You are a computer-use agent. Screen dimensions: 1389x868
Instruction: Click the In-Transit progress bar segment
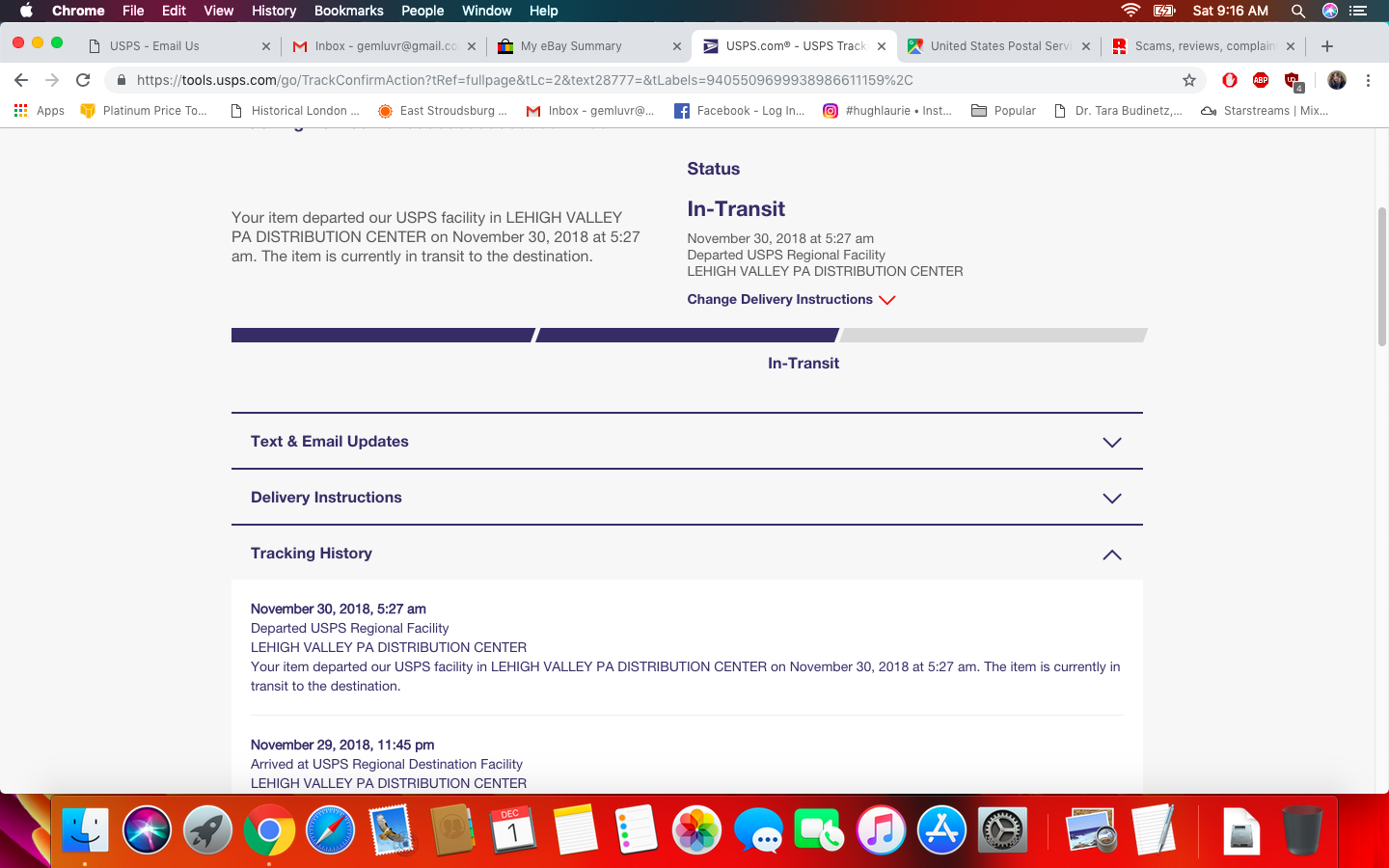click(687, 336)
